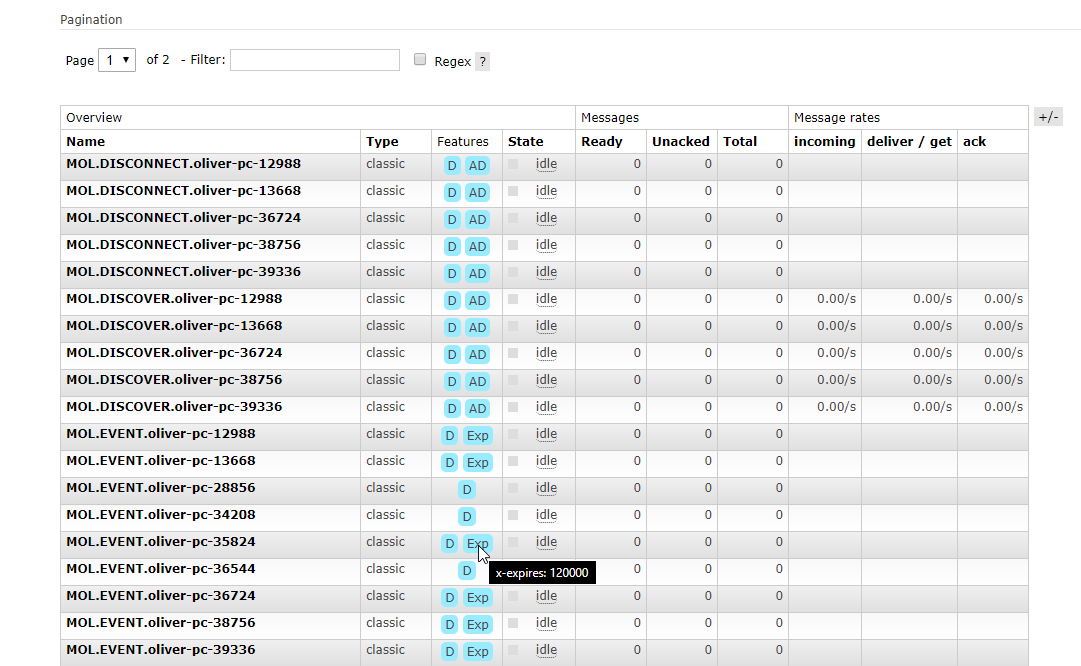Click the D badge for MOL.DISCONNECT.oliver-pc-12988

point(452,165)
